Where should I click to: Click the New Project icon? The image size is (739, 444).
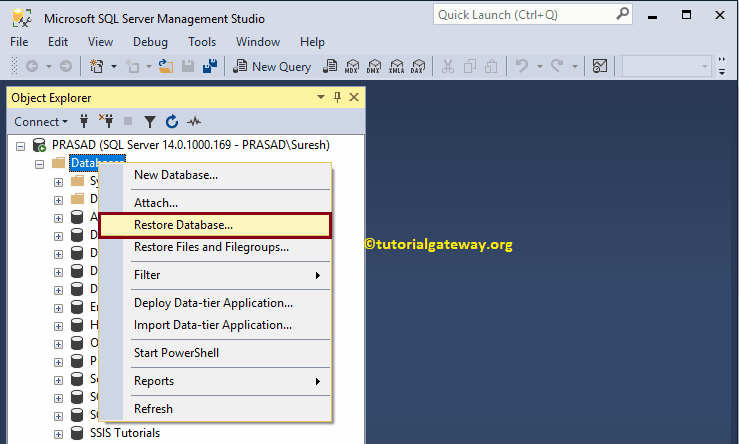[97, 66]
